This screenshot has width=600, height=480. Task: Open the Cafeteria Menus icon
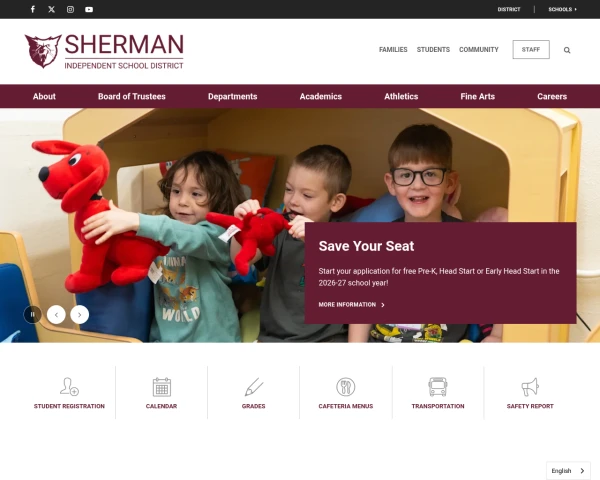346,387
